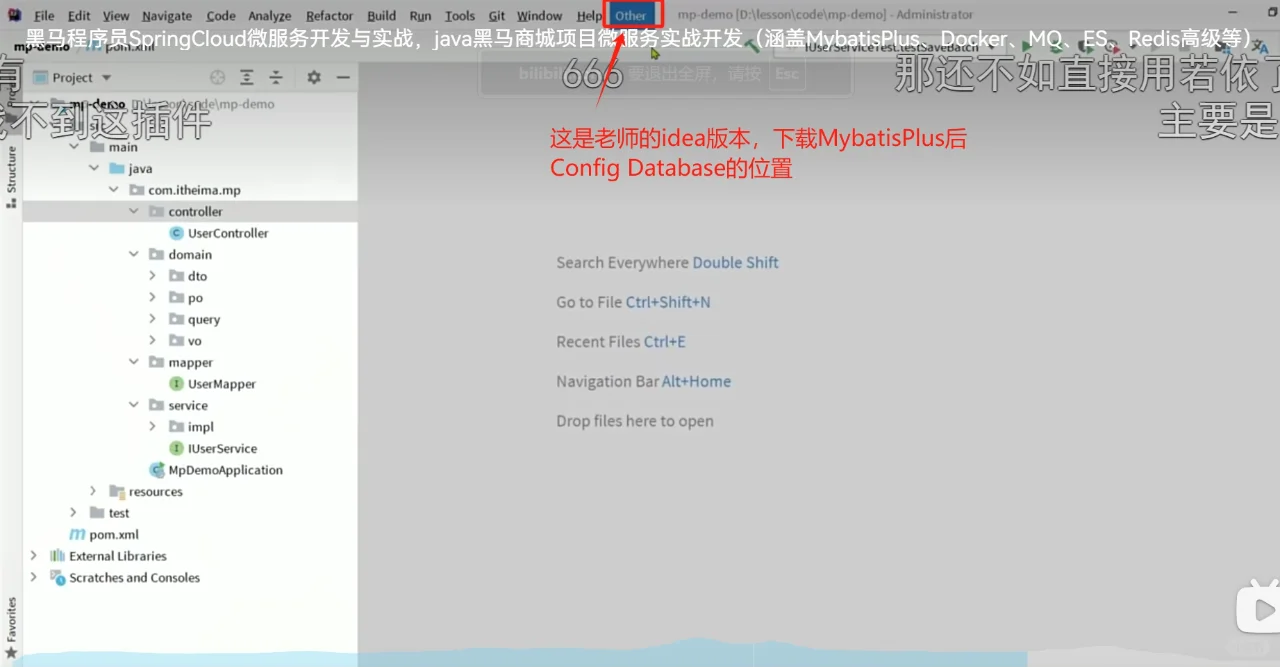Click the Double Shift shortcut for Search Everywhere
Screen dimensions: 1280x667
[735, 262]
